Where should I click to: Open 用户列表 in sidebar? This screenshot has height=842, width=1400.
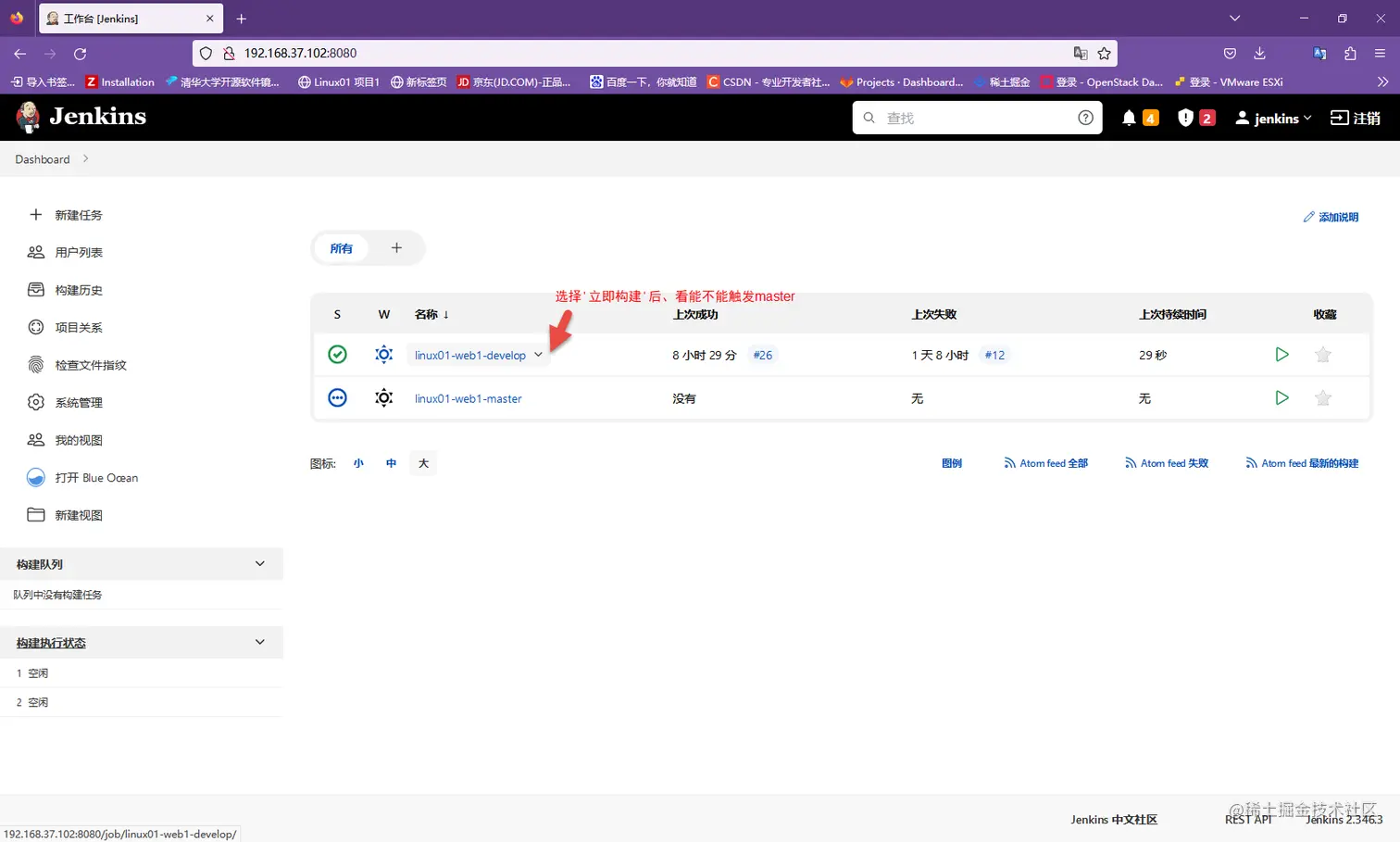click(x=78, y=252)
